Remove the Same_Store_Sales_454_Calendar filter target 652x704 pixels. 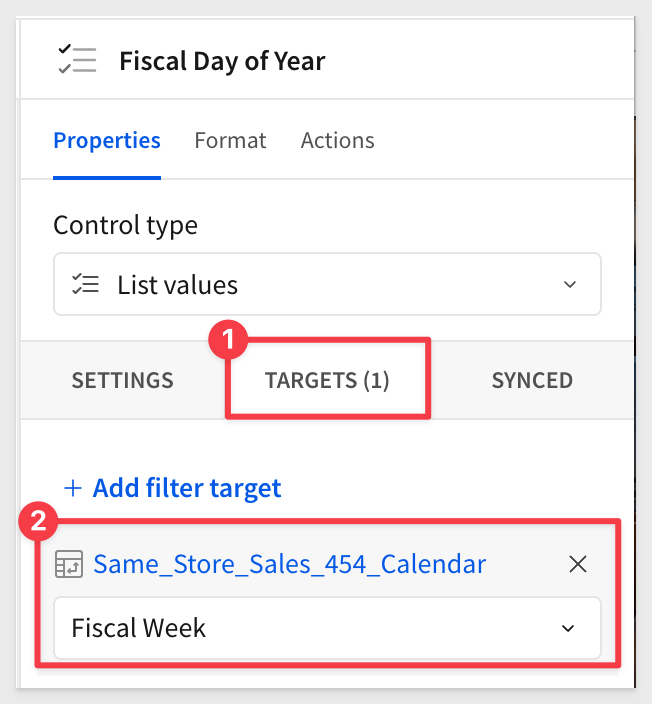click(577, 564)
